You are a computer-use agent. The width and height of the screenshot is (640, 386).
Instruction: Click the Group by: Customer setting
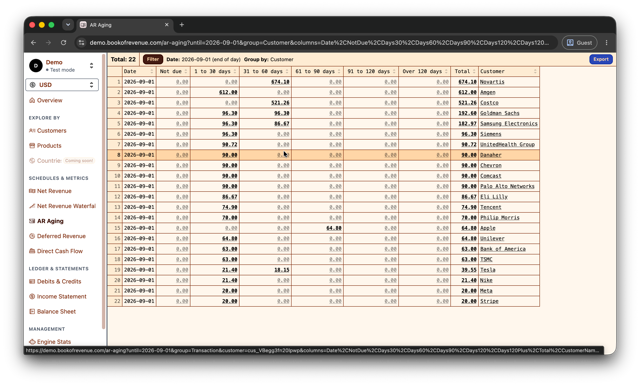point(269,60)
